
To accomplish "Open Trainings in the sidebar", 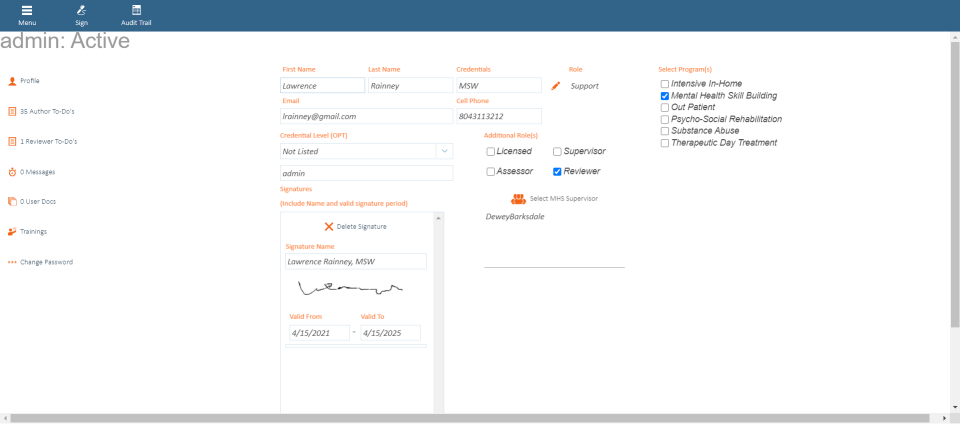I will tap(33, 231).
